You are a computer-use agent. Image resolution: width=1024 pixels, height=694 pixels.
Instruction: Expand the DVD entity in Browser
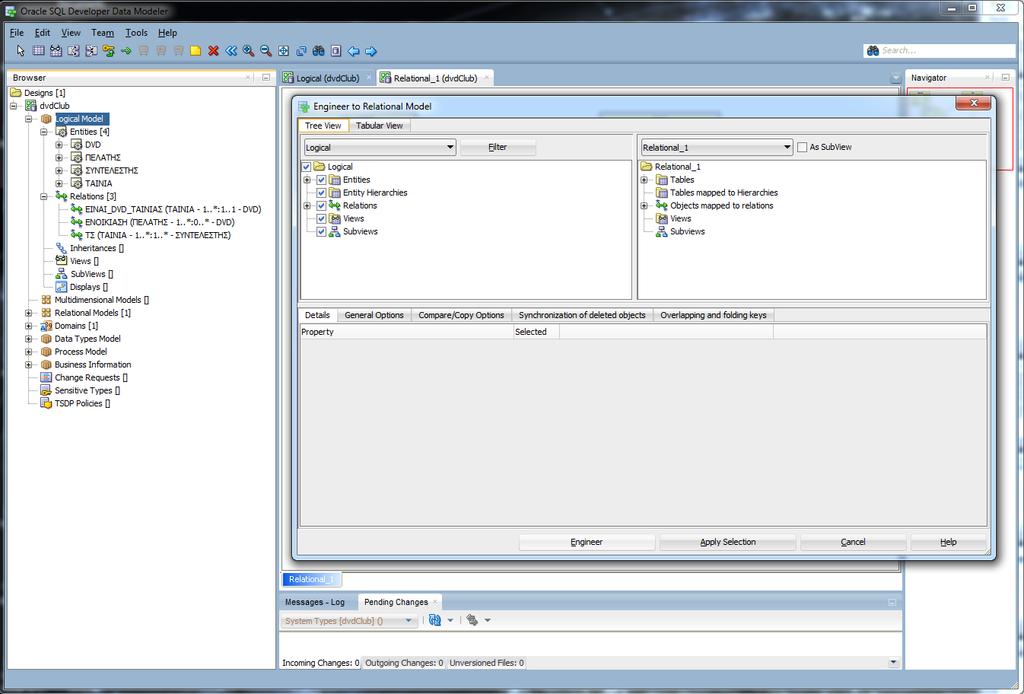(x=59, y=145)
